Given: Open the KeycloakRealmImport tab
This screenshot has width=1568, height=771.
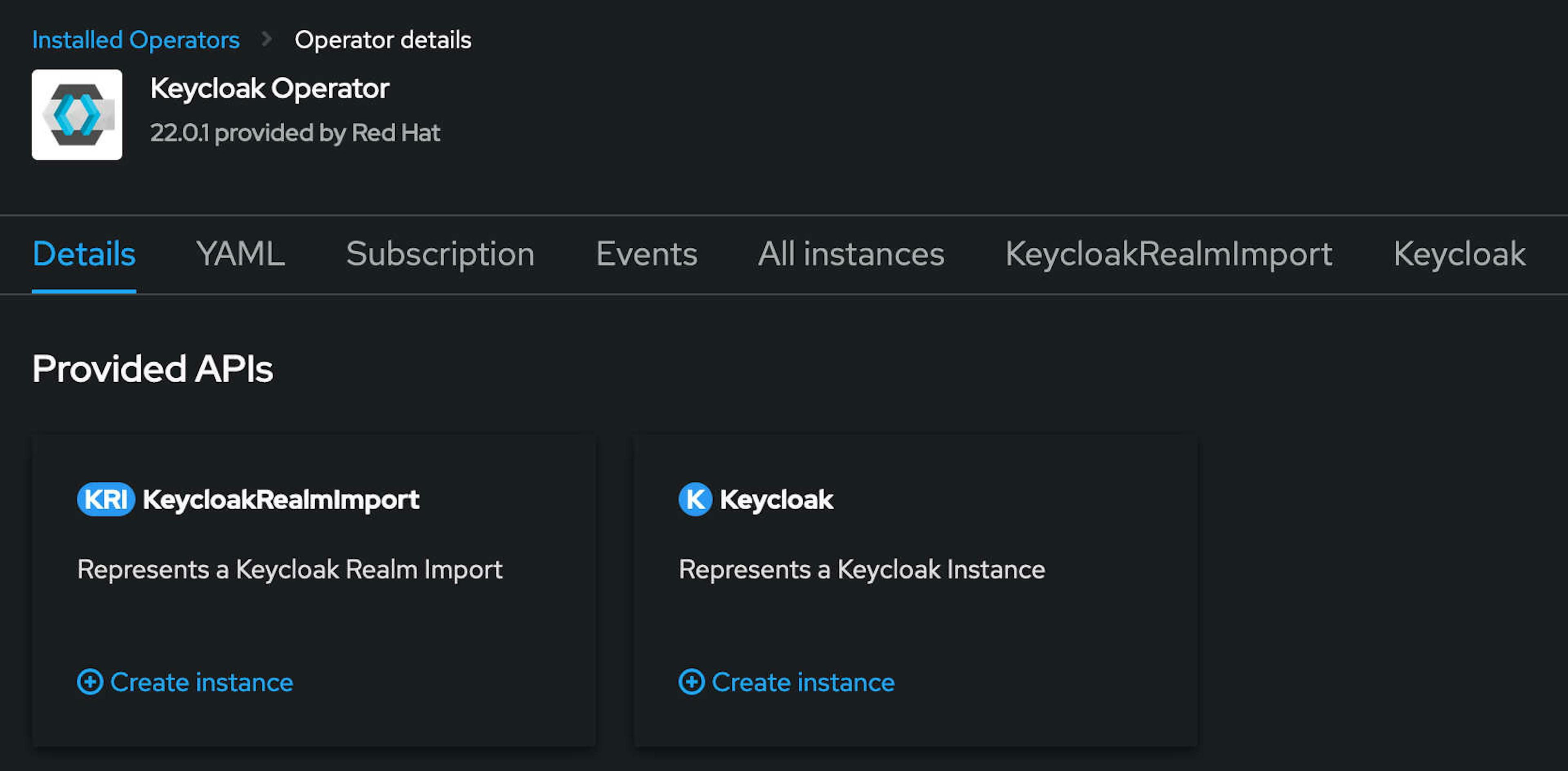Looking at the screenshot, I should point(1169,254).
